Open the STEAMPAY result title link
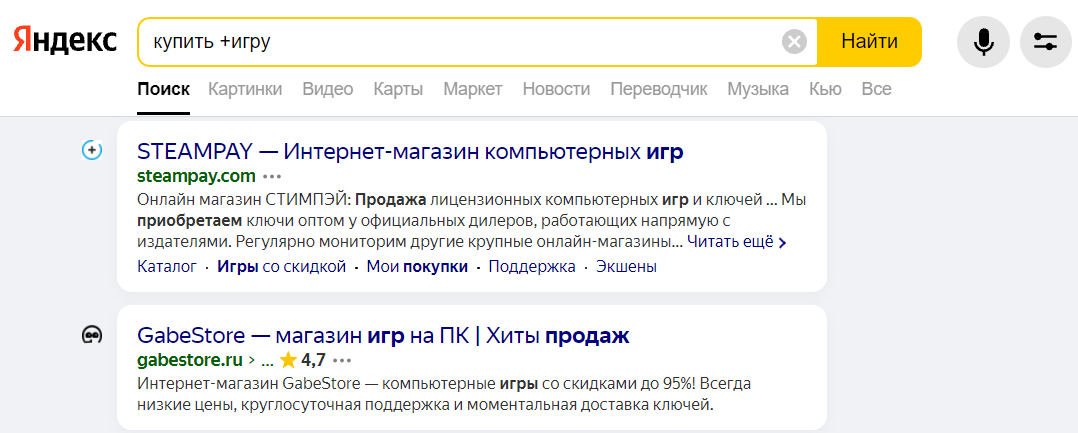This screenshot has width=1078, height=433. (x=410, y=151)
